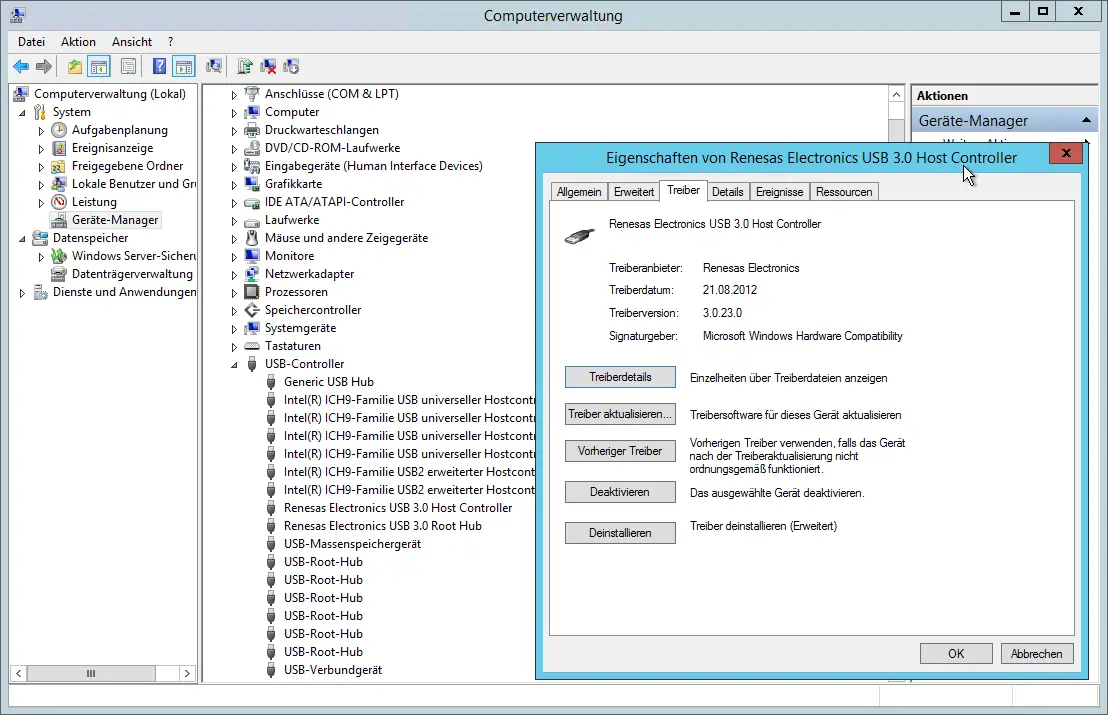Select USB-Massenspeichergerät in device list
This screenshot has width=1108, height=715.
tap(352, 544)
